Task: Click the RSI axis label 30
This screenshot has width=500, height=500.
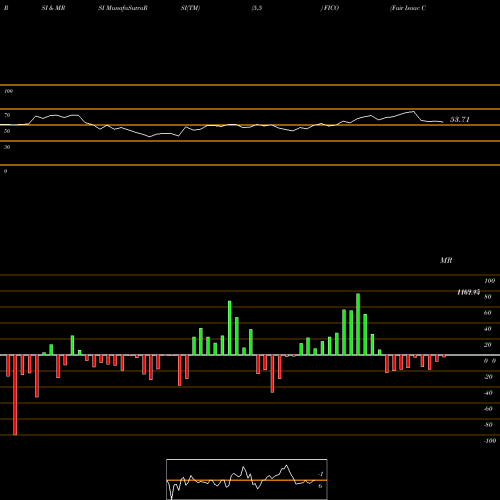Action: [7, 147]
